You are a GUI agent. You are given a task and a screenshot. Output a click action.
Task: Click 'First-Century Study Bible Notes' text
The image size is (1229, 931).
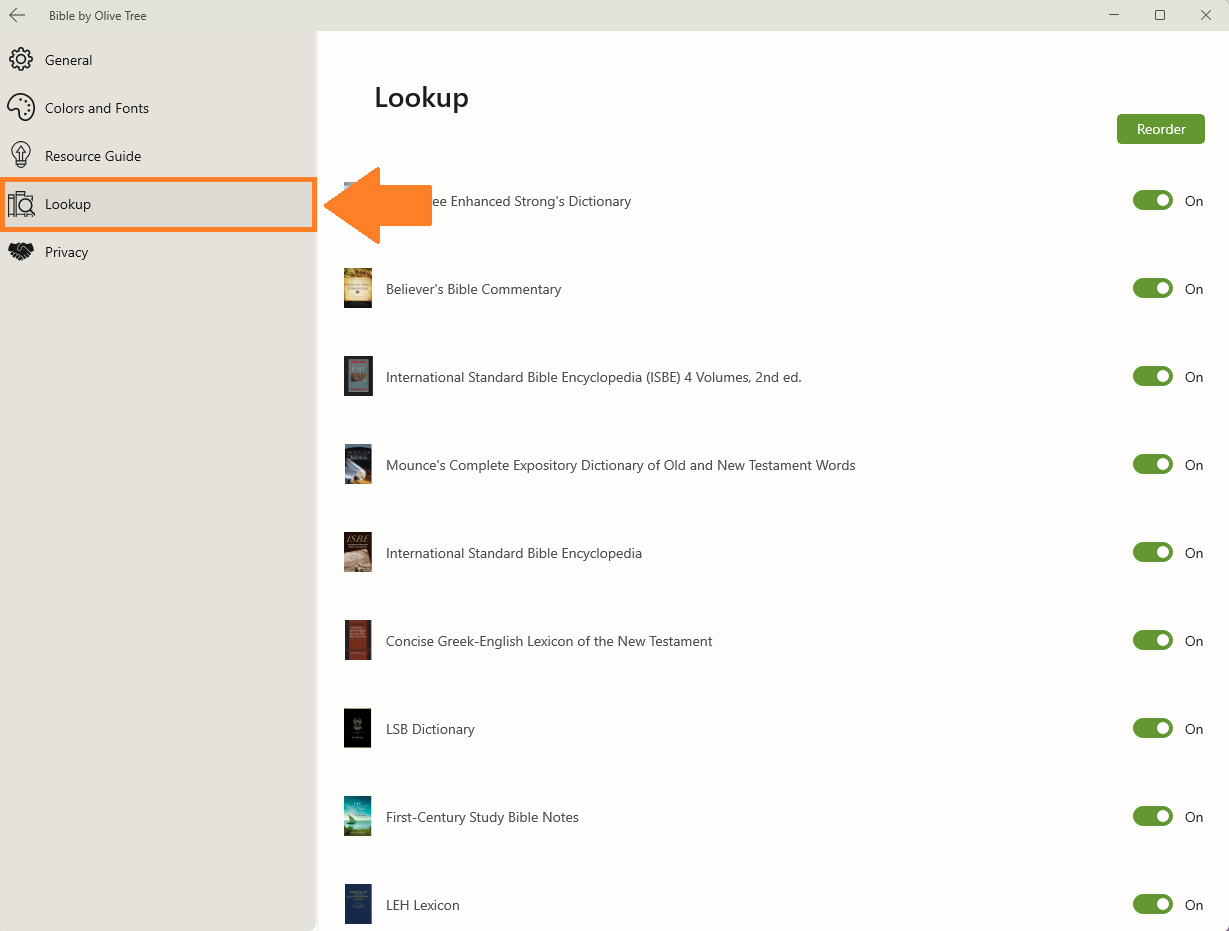482,817
